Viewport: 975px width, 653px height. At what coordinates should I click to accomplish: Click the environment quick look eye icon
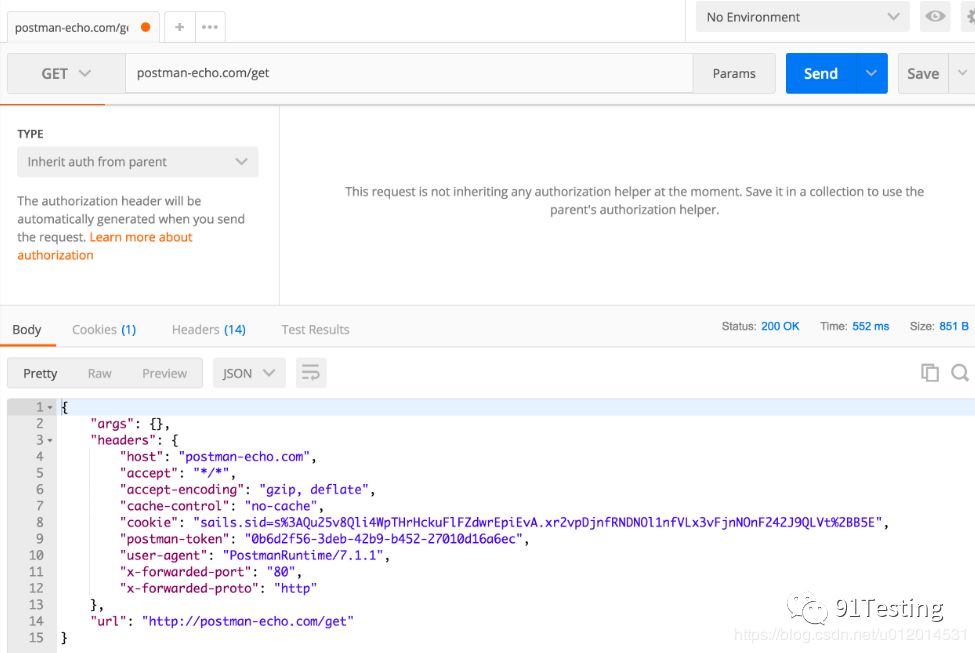point(935,17)
